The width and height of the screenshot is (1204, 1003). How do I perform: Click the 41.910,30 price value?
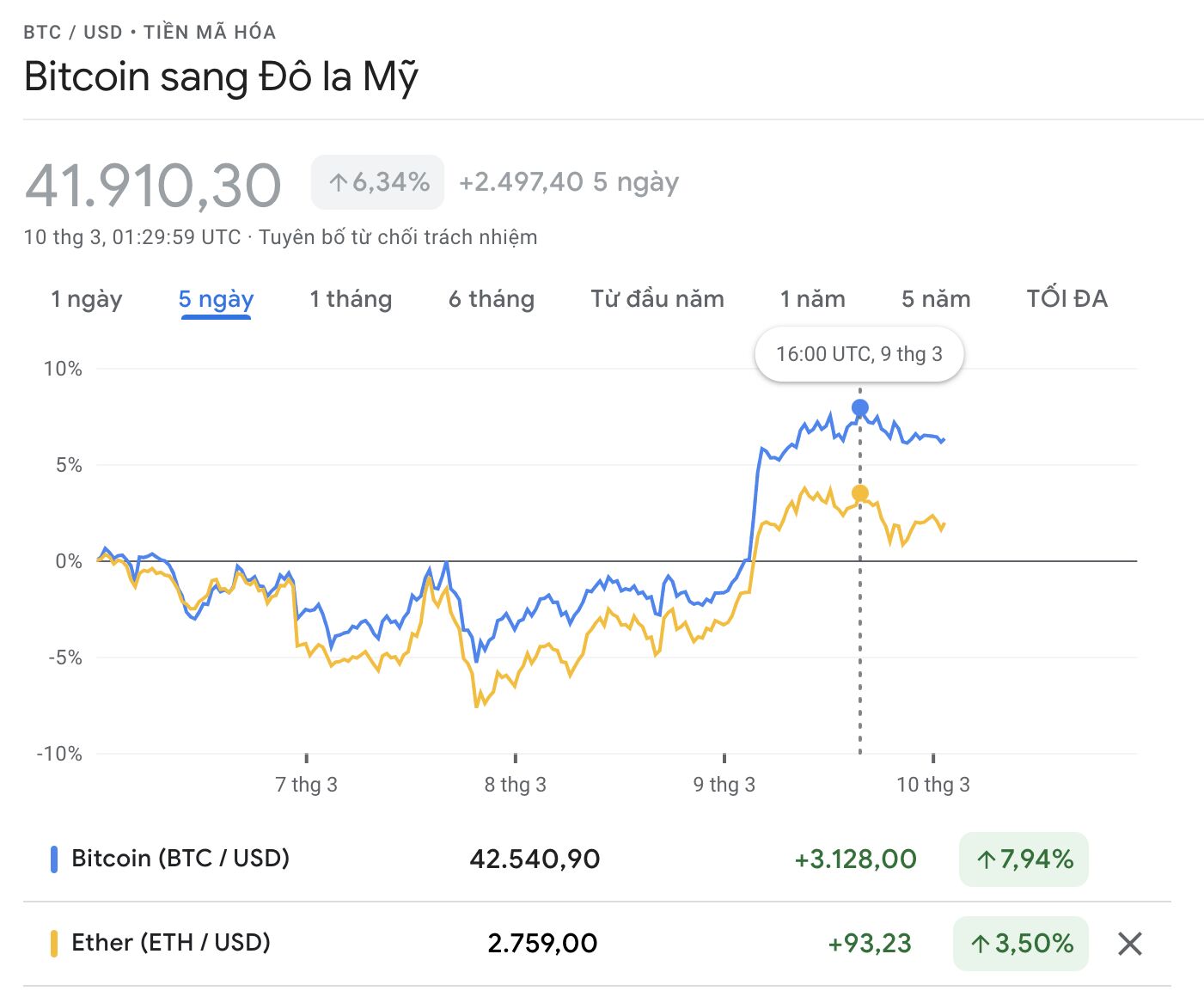[153, 185]
